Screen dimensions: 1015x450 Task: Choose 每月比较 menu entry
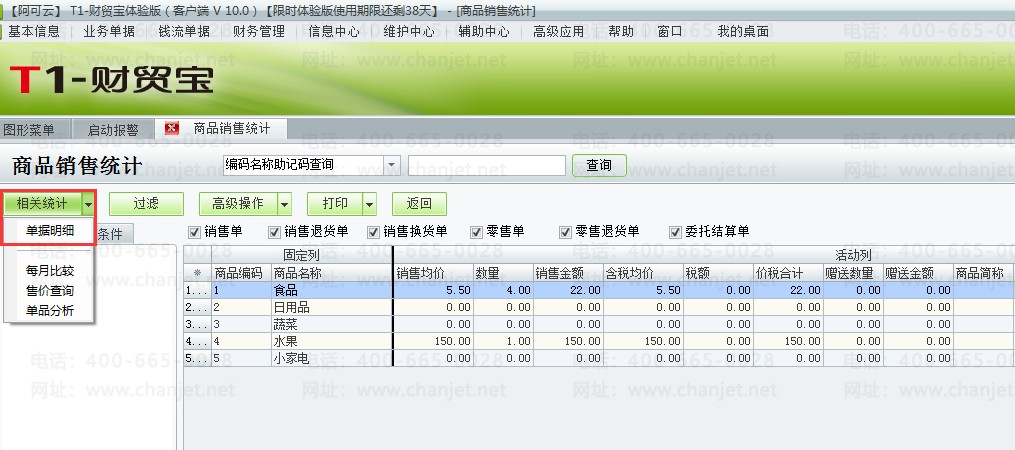click(x=50, y=271)
